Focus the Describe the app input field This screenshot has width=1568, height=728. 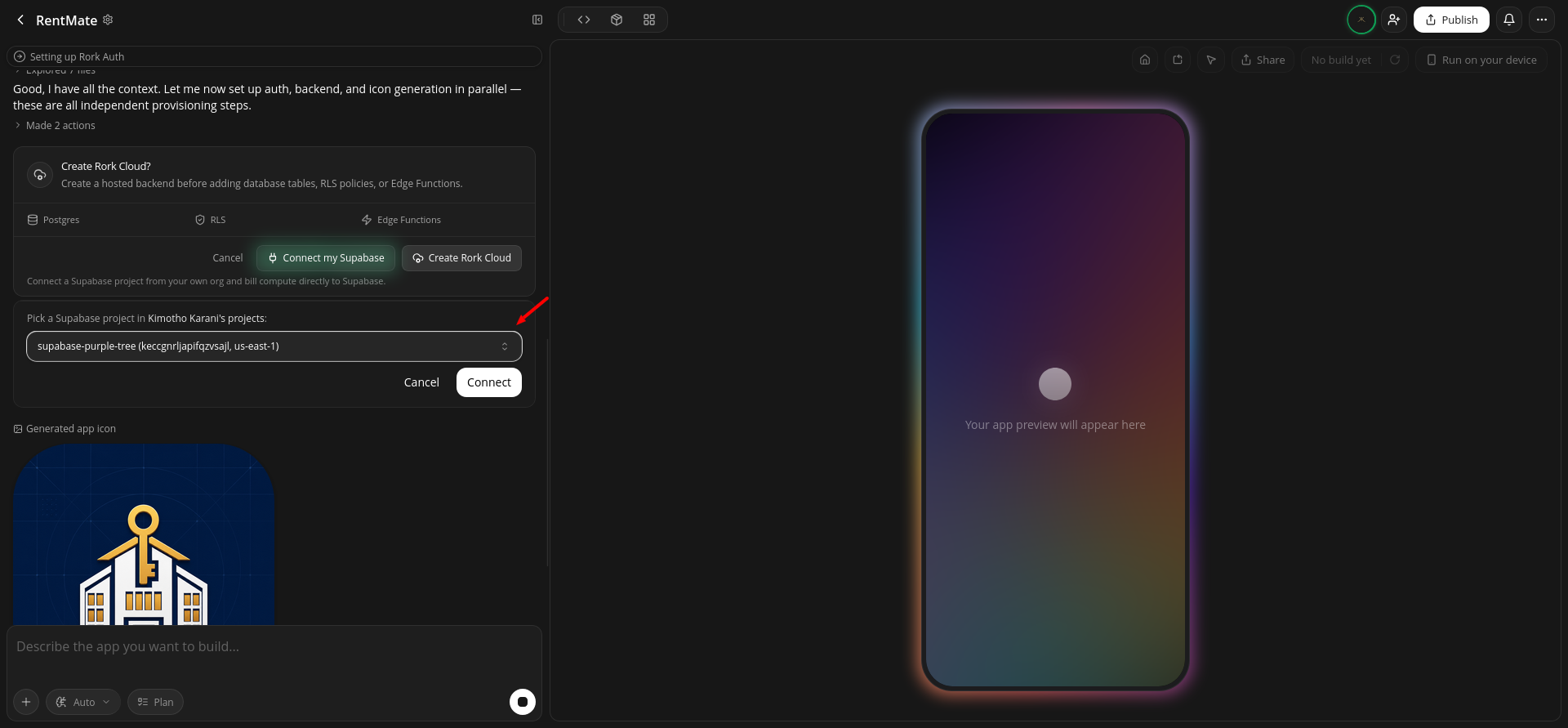pyautogui.click(x=274, y=647)
